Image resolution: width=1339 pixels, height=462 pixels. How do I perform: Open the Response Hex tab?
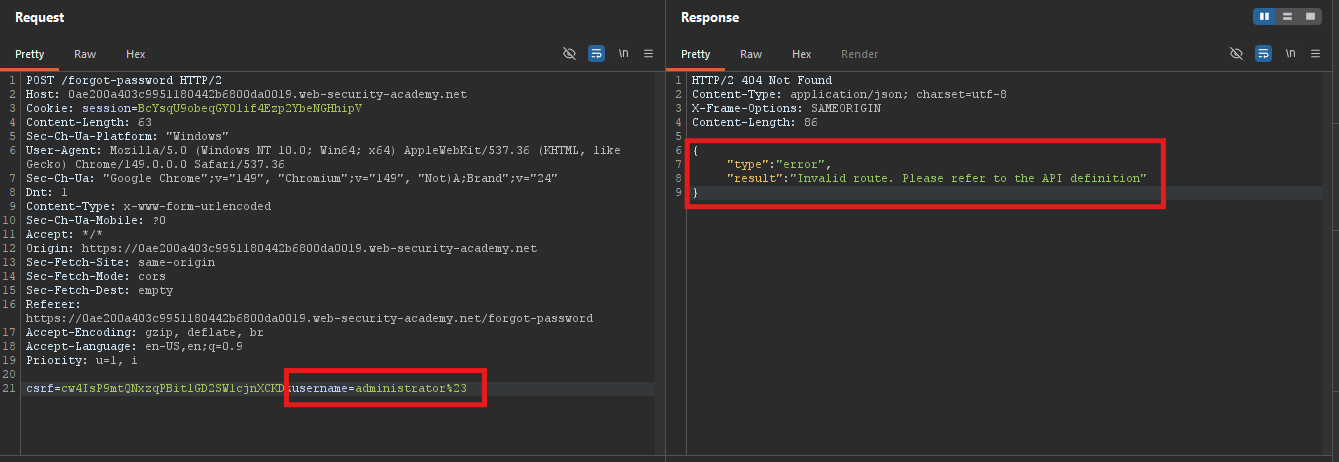click(802, 54)
